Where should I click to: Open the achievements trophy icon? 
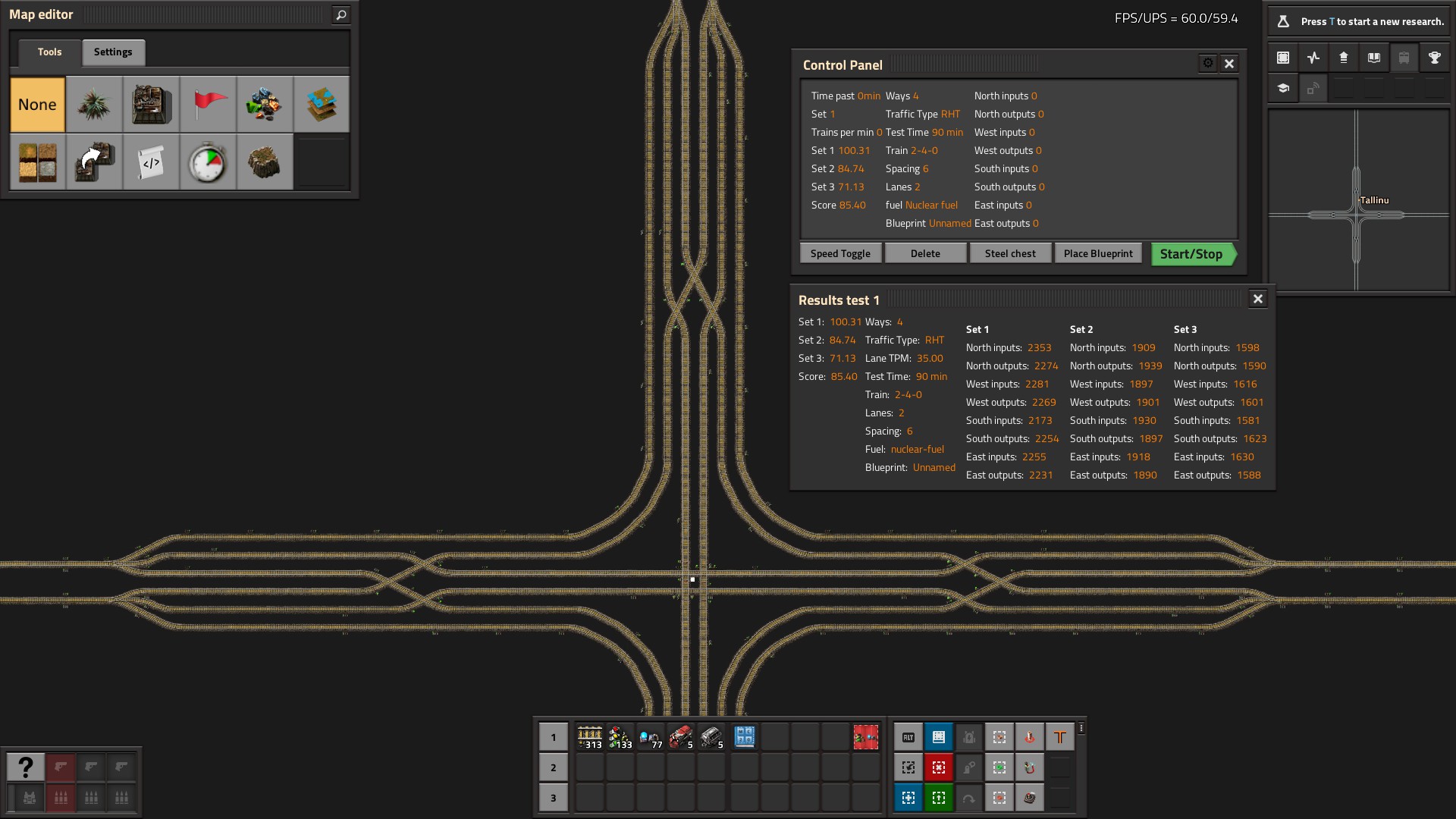pyautogui.click(x=1435, y=58)
